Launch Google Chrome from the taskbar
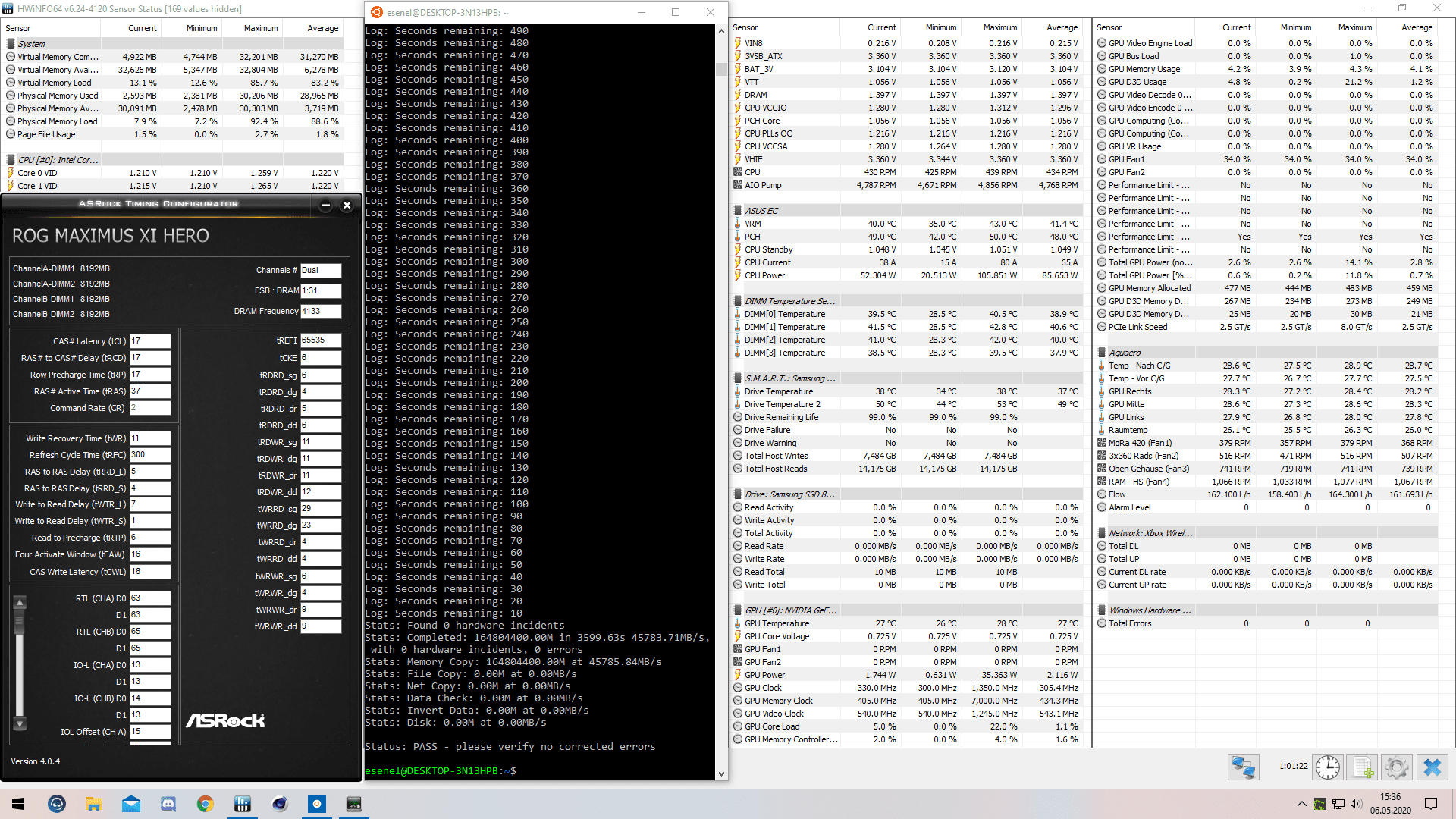The width and height of the screenshot is (1456, 819). 205,804
